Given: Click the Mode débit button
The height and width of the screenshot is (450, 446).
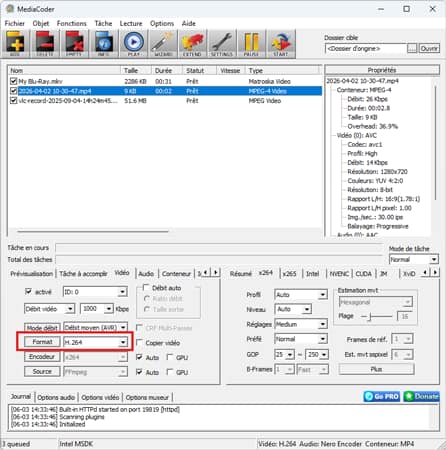Looking at the screenshot, I should pyautogui.click(x=42, y=328).
